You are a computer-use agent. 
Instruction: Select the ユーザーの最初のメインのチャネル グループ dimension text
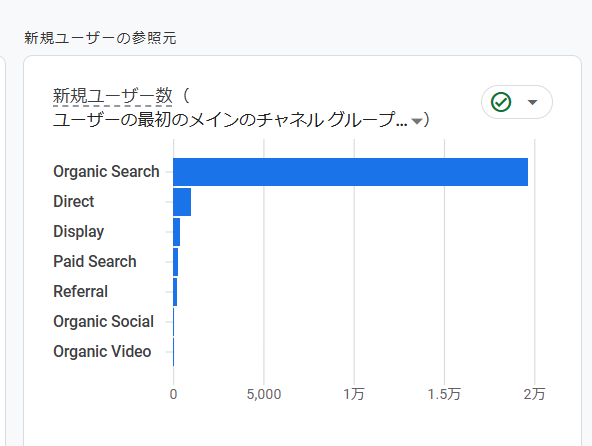click(x=230, y=120)
